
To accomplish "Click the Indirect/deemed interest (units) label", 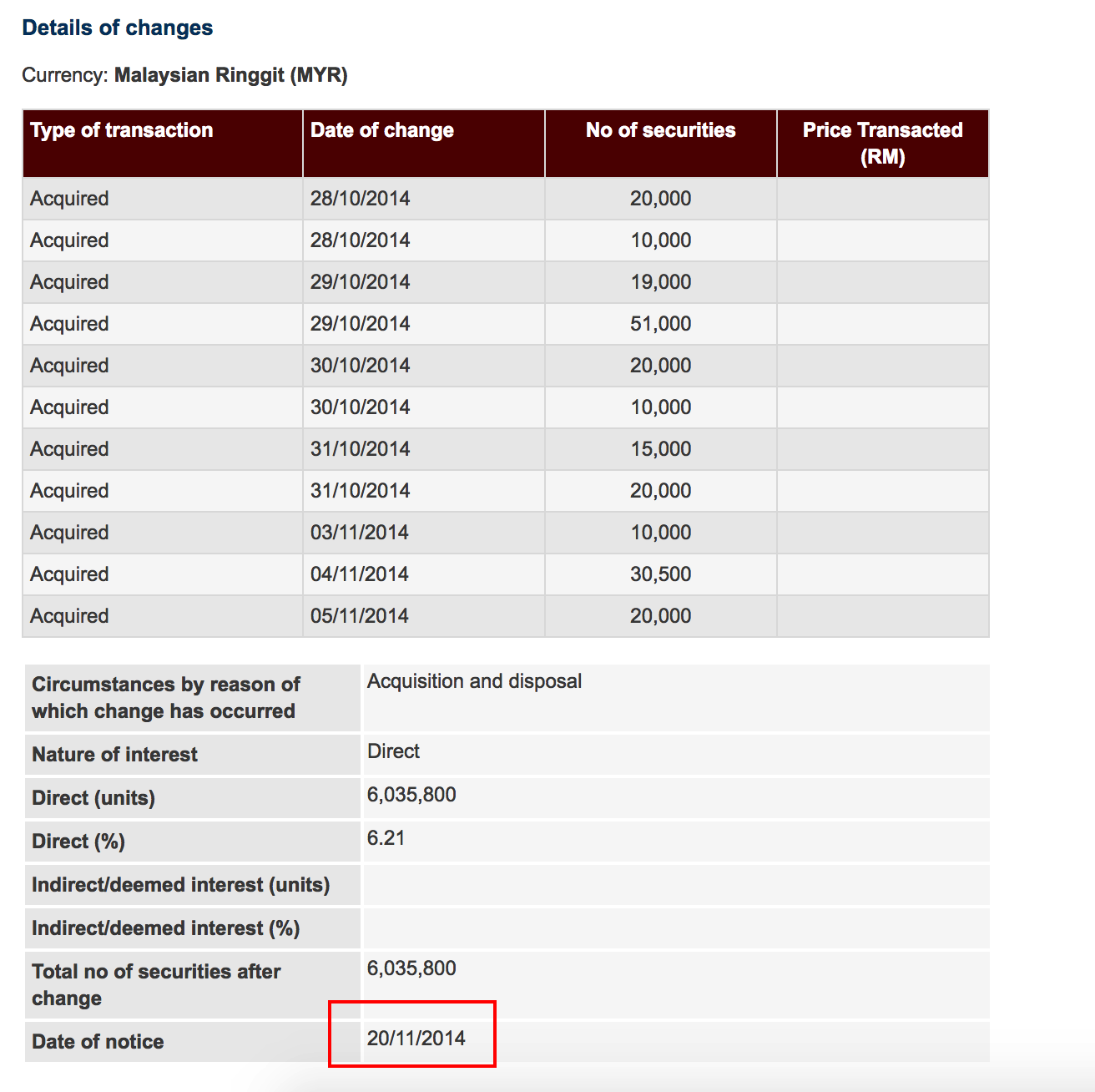I will tap(180, 885).
